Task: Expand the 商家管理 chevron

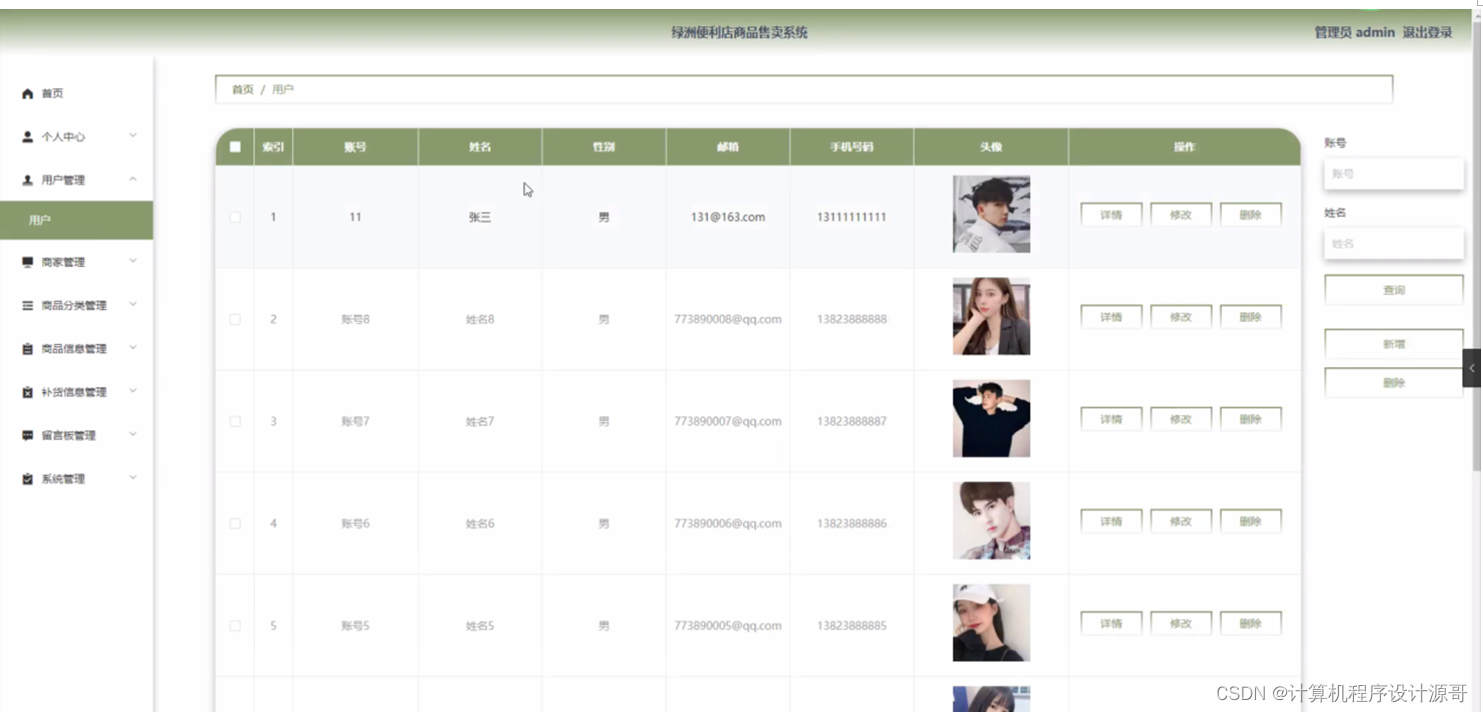Action: (133, 261)
